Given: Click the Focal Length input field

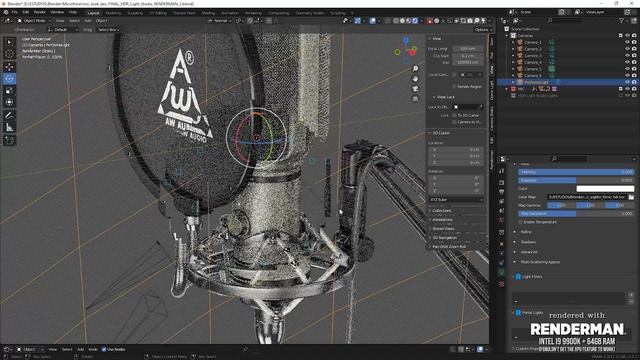Looking at the screenshot, I should tap(468, 49).
